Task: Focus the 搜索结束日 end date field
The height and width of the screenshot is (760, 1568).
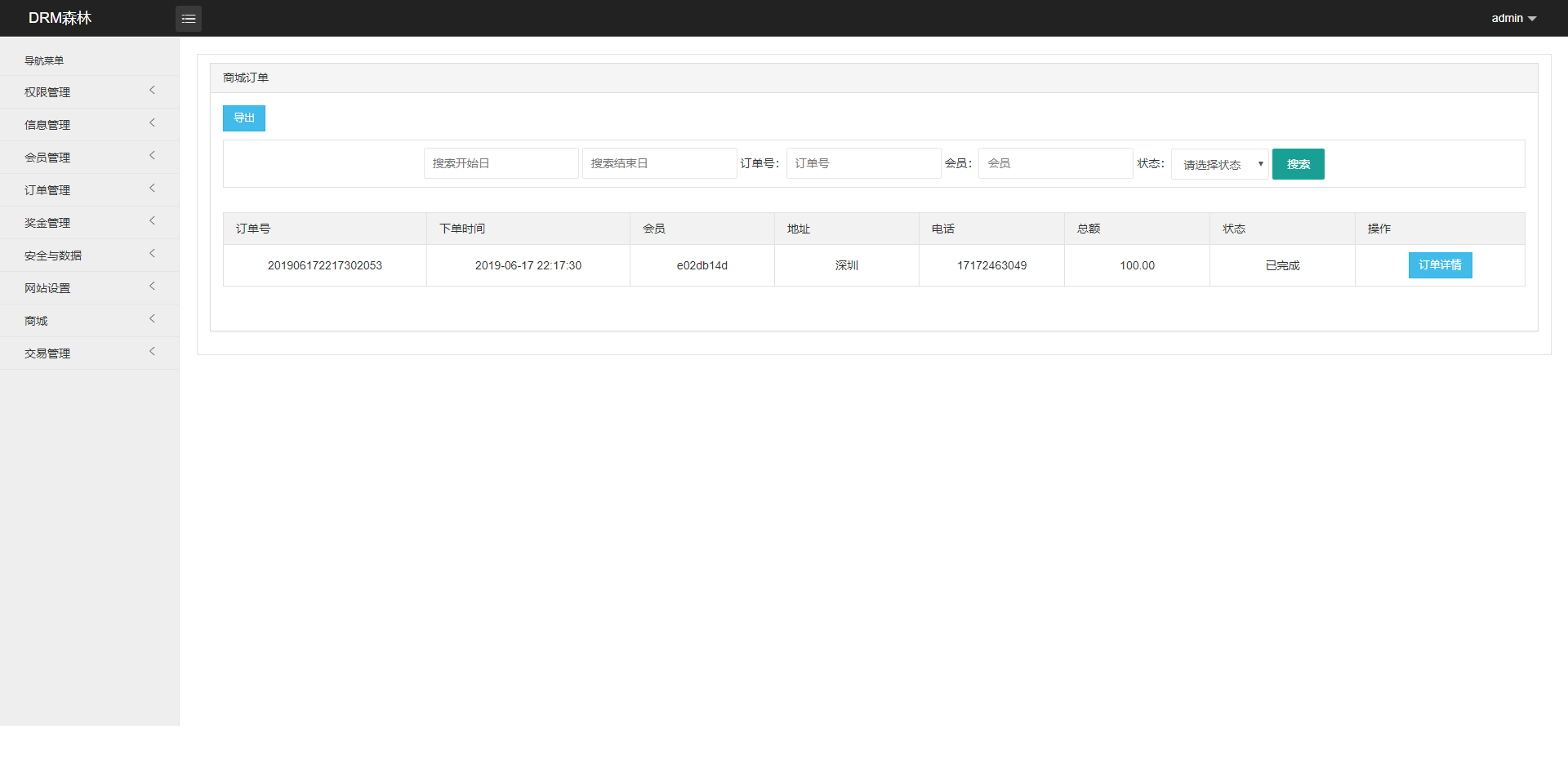Action: pyautogui.click(x=660, y=163)
